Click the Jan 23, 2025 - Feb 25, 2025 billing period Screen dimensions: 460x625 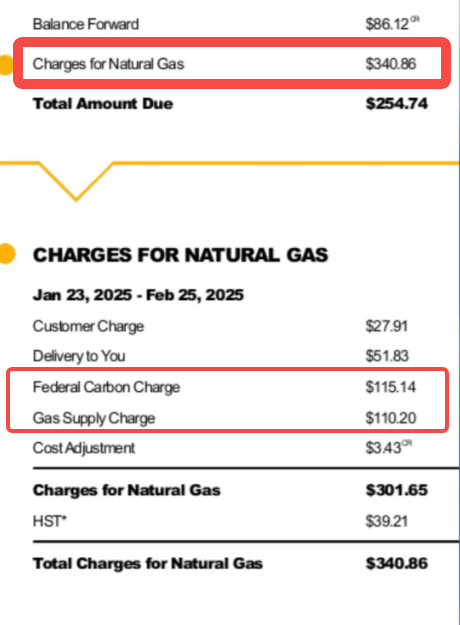(138, 295)
